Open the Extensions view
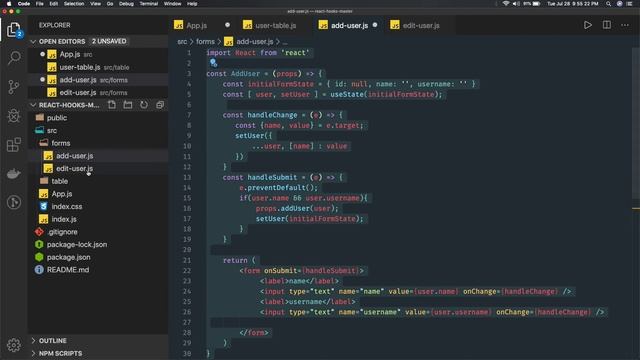Screen dimensions: 640x360 (14, 144)
